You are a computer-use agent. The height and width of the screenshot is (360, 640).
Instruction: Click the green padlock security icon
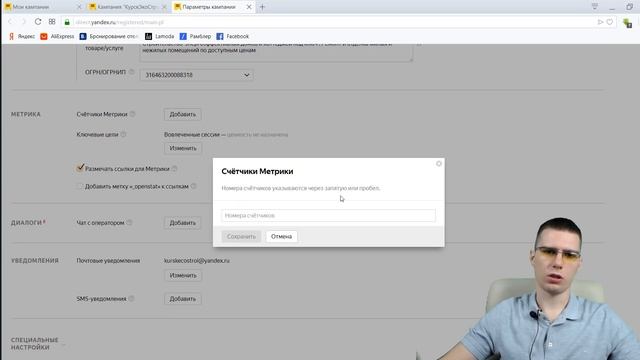(x=67, y=22)
